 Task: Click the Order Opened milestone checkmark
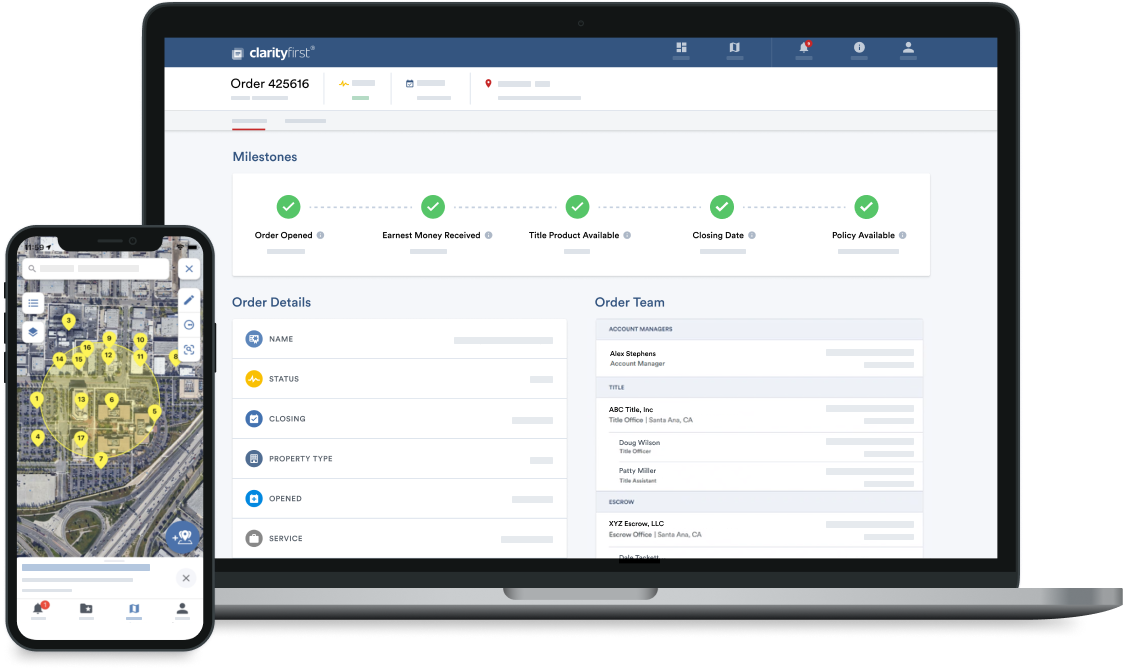coord(288,207)
